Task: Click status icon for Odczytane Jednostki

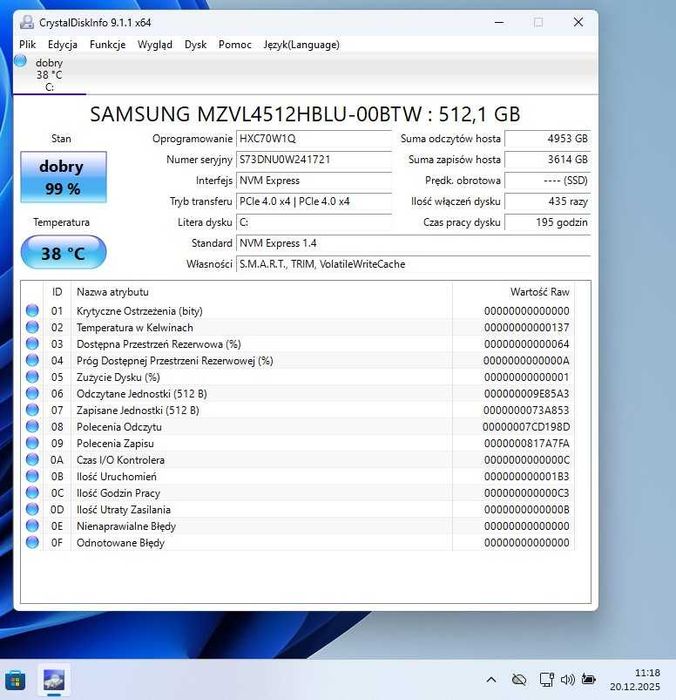Action: click(x=32, y=393)
